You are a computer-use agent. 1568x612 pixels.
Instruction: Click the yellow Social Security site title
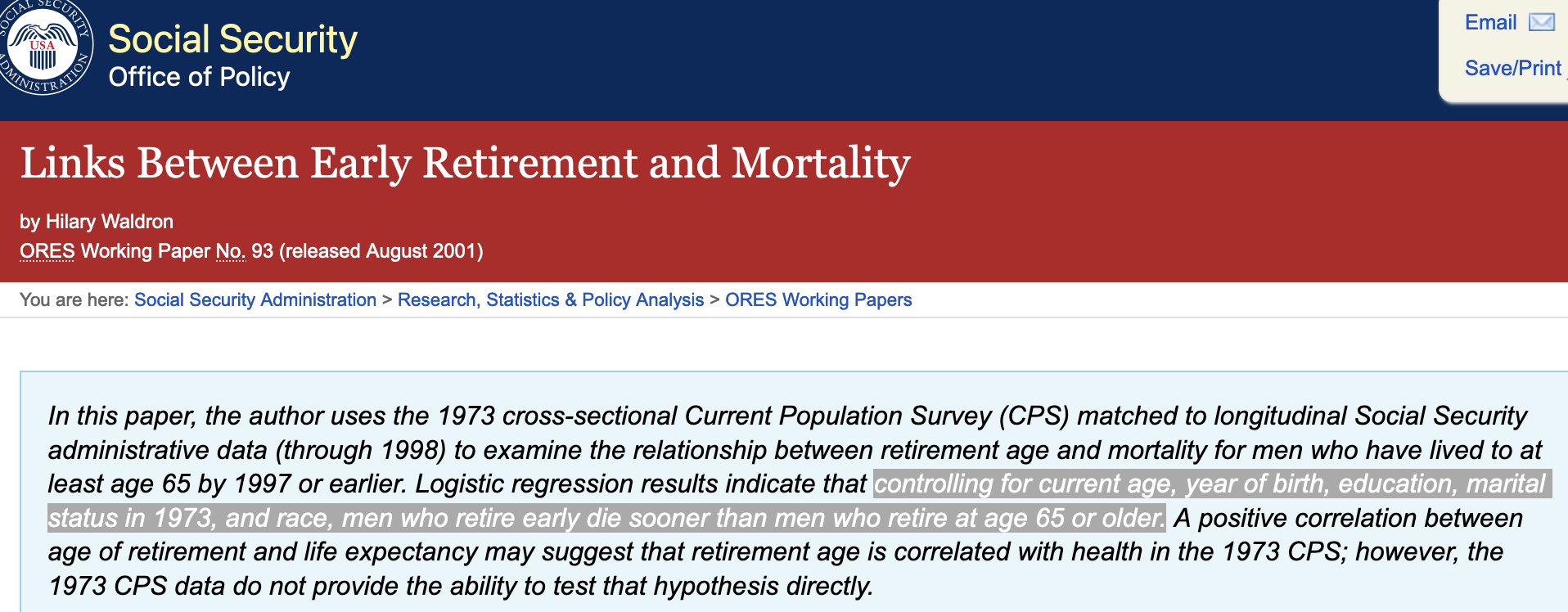(232, 39)
